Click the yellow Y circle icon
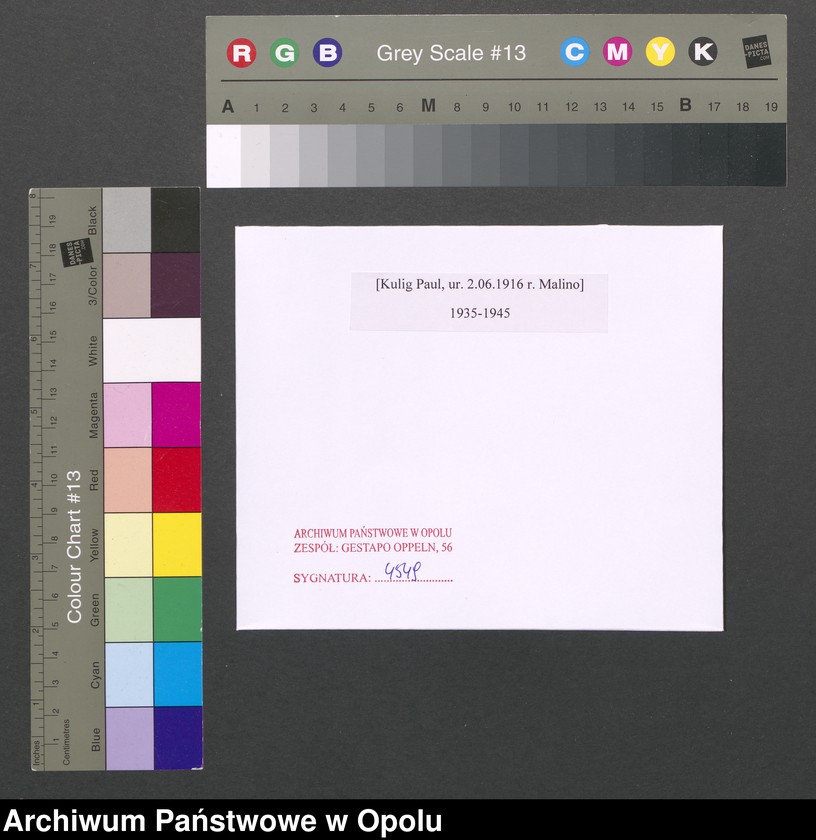Viewport: 816px width, 840px height. (660, 52)
